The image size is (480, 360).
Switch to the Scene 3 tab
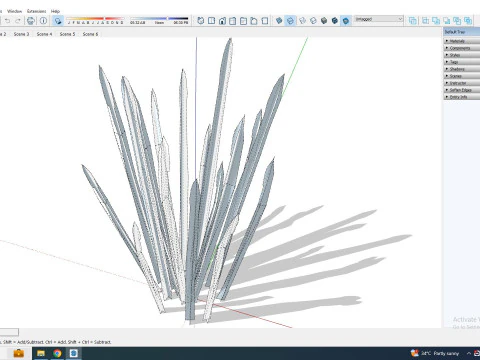pyautogui.click(x=21, y=34)
